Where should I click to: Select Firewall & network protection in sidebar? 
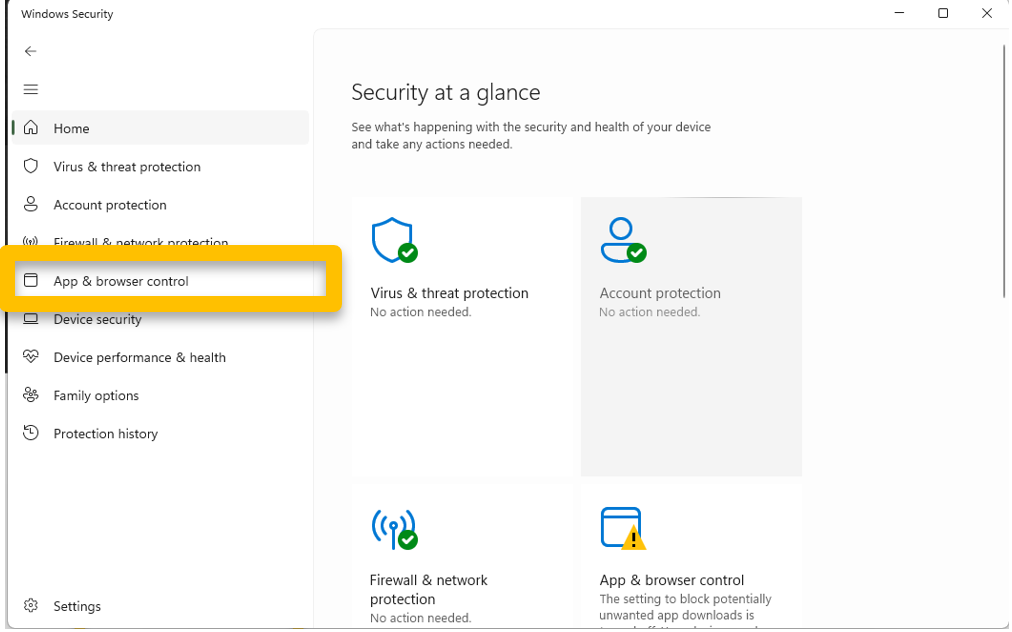tap(140, 240)
